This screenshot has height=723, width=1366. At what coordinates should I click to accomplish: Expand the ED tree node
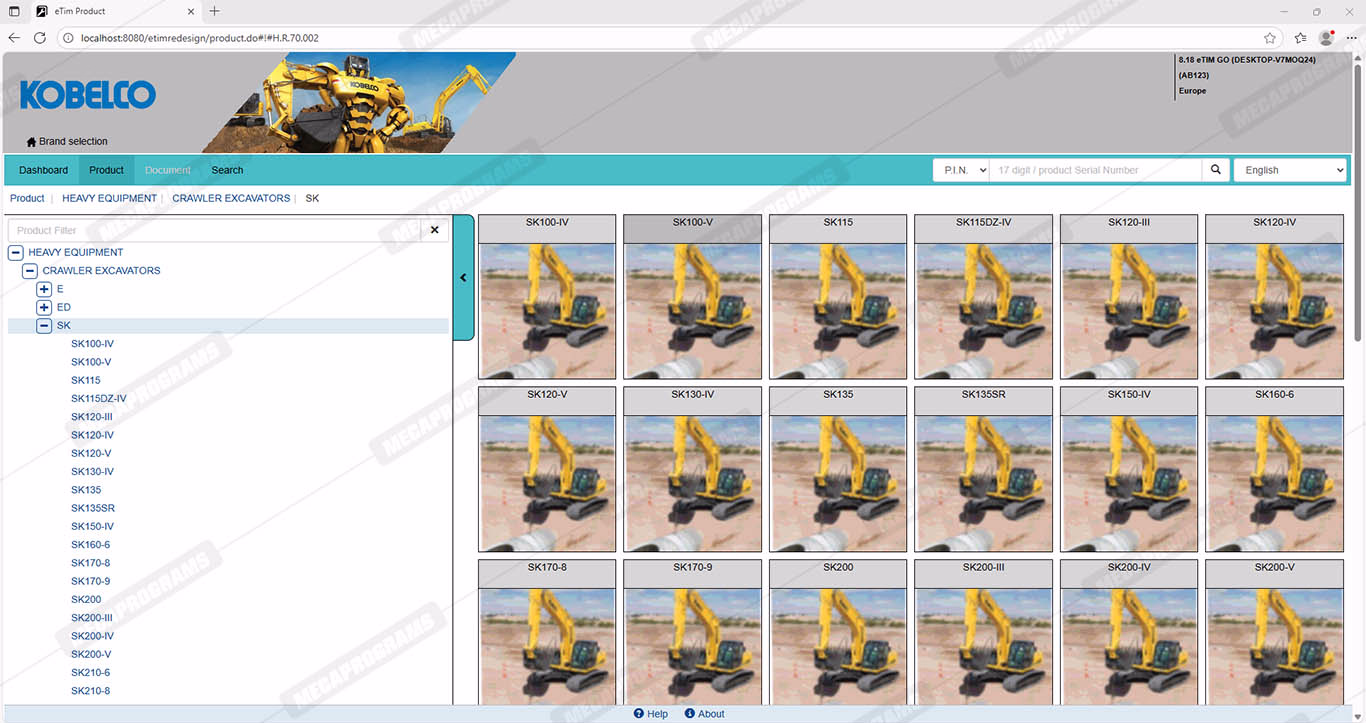click(44, 307)
